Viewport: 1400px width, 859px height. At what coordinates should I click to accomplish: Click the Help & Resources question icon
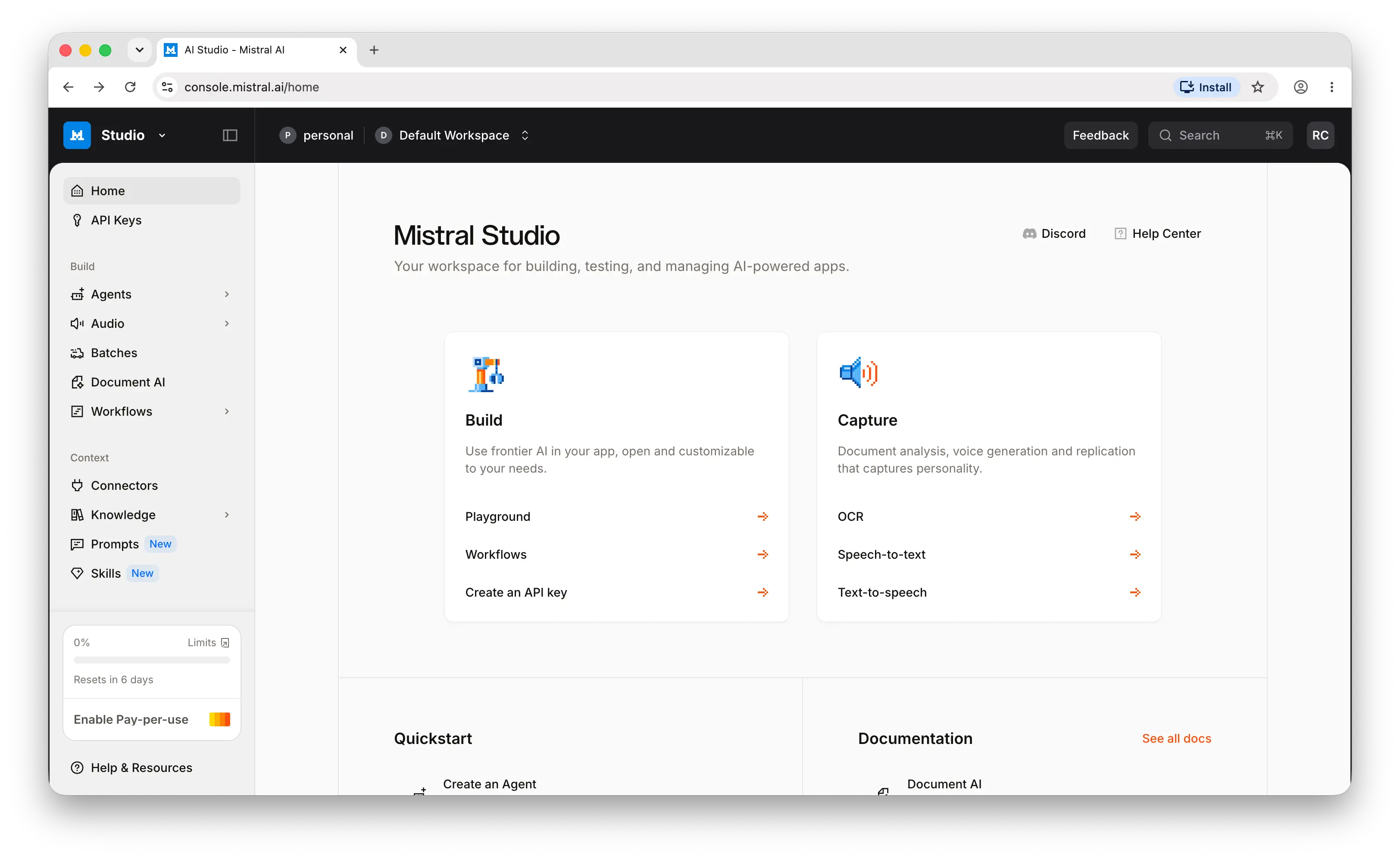pyautogui.click(x=77, y=768)
